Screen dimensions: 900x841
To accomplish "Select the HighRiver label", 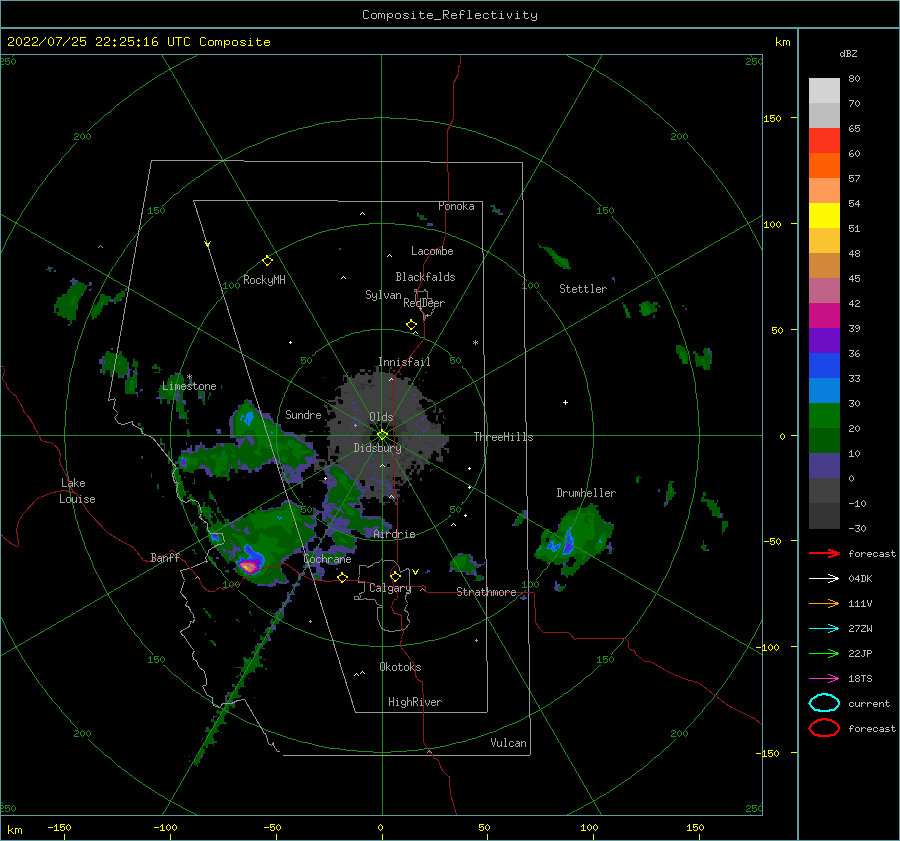I will pyautogui.click(x=415, y=702).
